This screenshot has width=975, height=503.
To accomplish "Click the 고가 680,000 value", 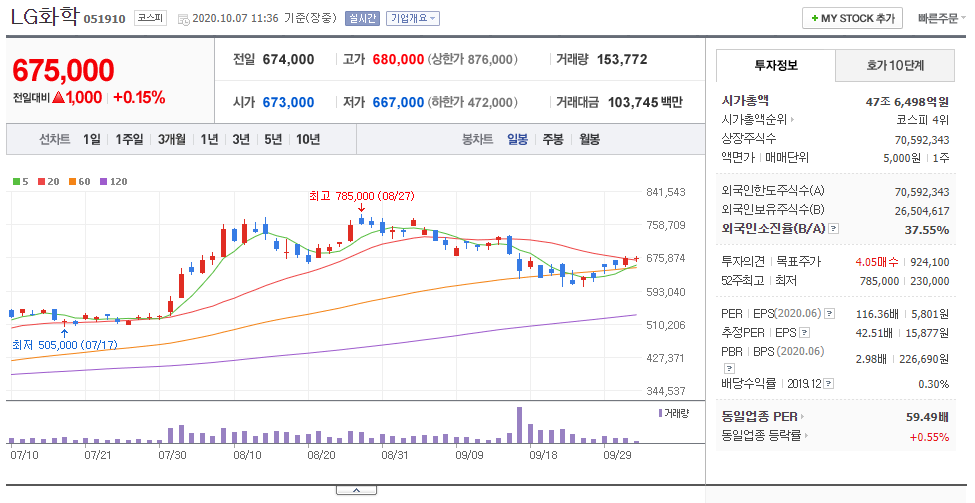I will click(398, 60).
